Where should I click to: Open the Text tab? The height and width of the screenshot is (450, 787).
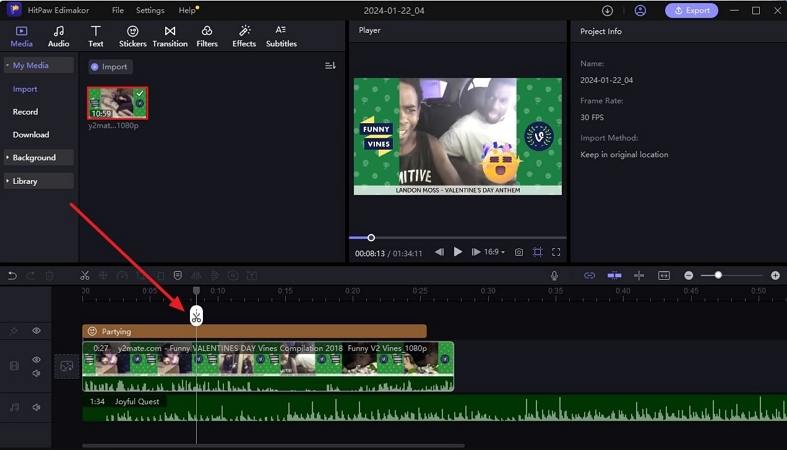click(x=95, y=36)
